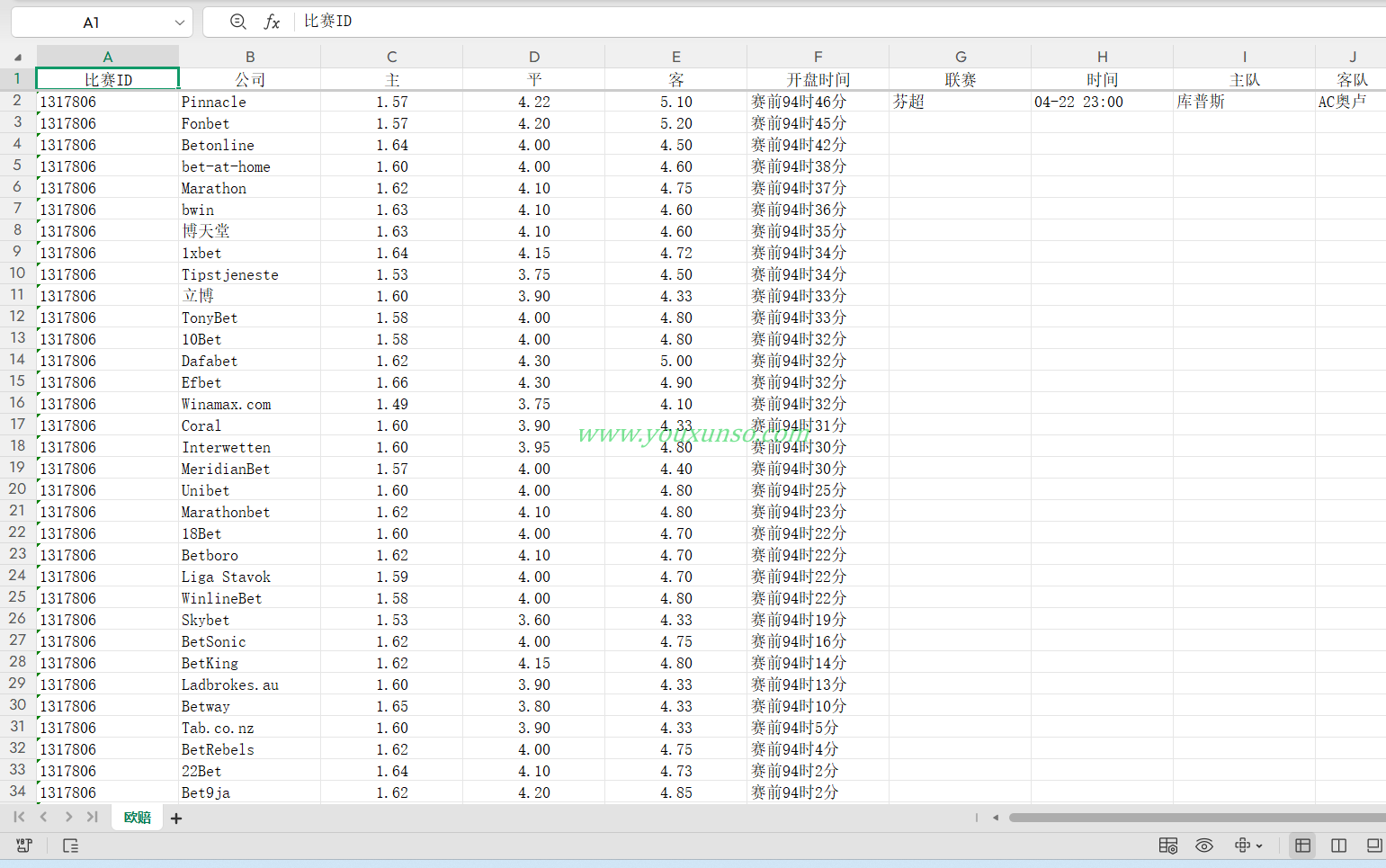The width and height of the screenshot is (1386, 868).
Task: Click the select-all corner triangle
Action: pos(18,57)
